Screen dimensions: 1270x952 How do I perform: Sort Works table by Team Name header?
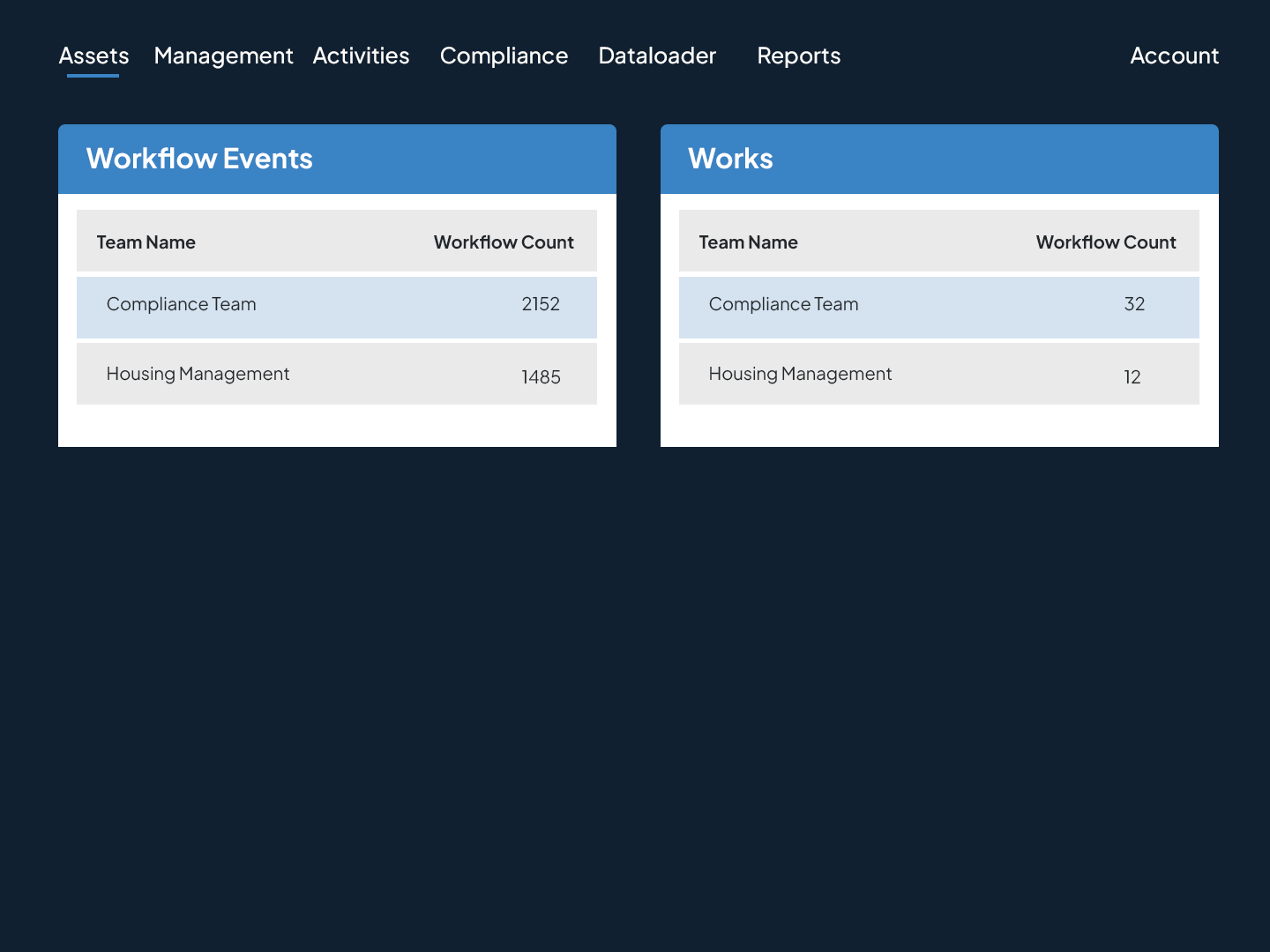coord(748,242)
